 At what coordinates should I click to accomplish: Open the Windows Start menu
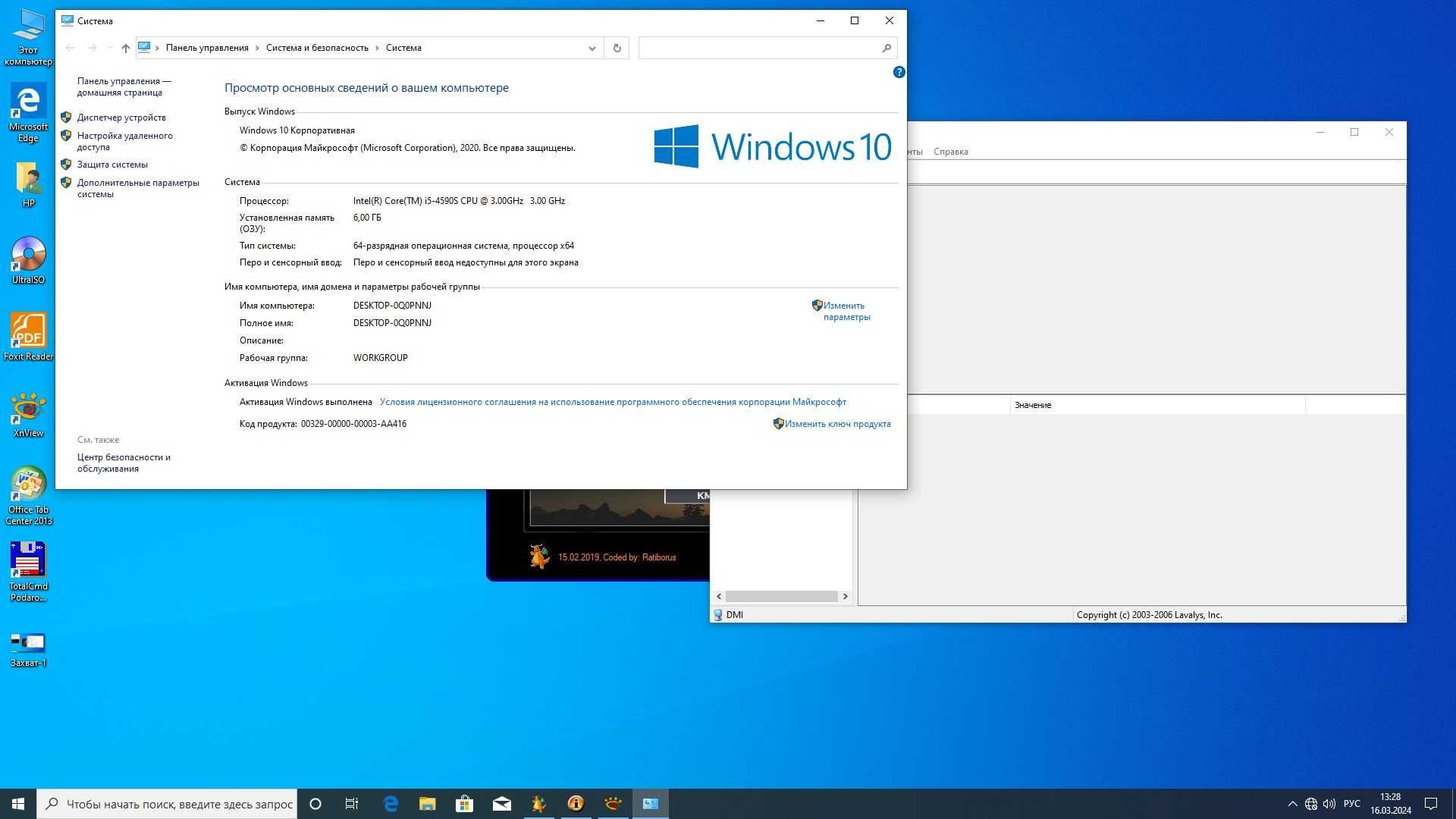click(x=18, y=804)
